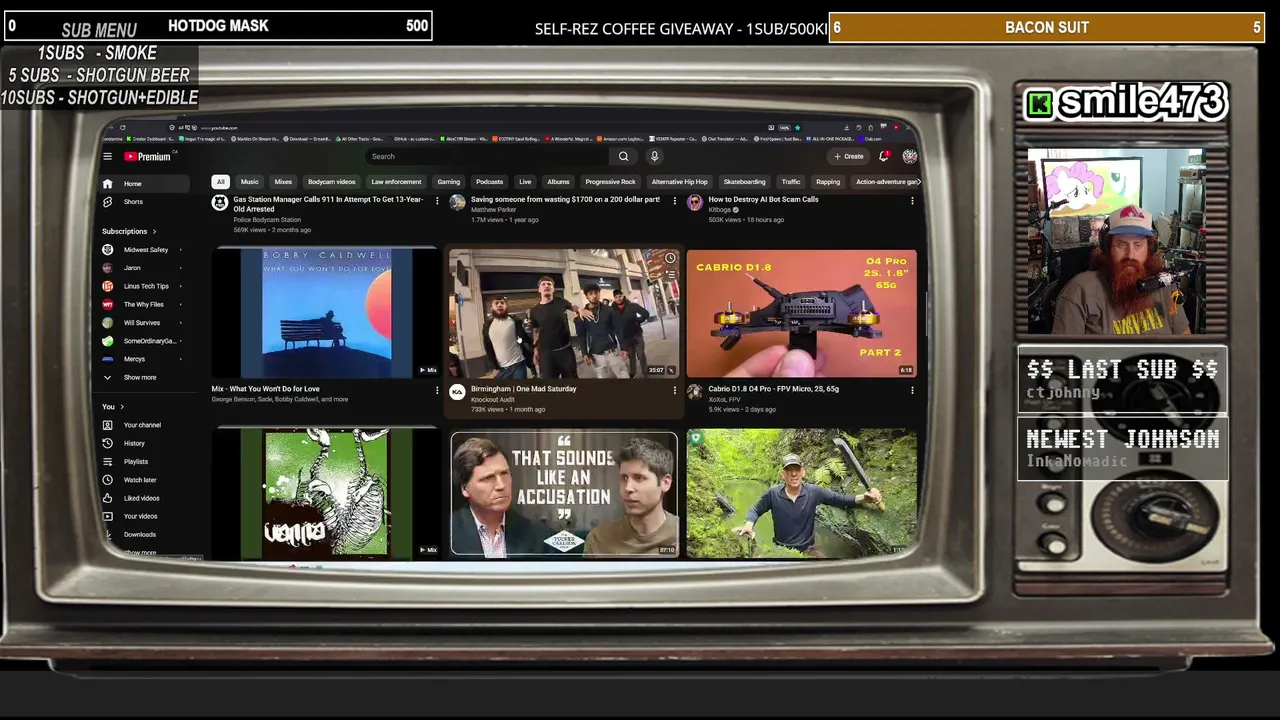Screen dimensions: 1280x720
Task: Click the YouTube Premium logo
Action: [x=148, y=156]
